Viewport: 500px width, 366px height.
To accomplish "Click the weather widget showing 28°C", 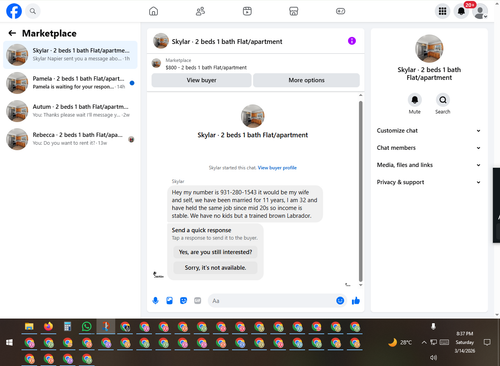I will coord(400,342).
